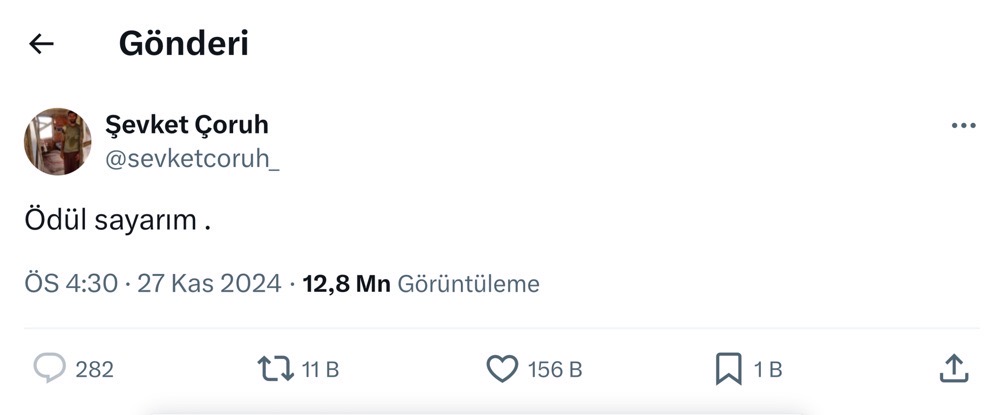1000x415 pixels.
Task: Click the reply speech bubble icon
Action: pos(49,369)
